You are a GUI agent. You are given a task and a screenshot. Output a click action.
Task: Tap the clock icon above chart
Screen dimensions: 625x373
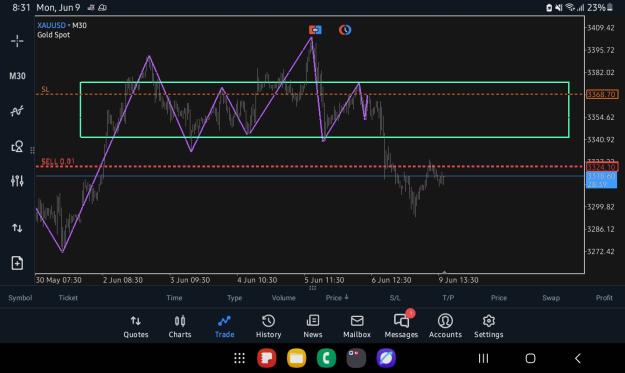[345, 30]
